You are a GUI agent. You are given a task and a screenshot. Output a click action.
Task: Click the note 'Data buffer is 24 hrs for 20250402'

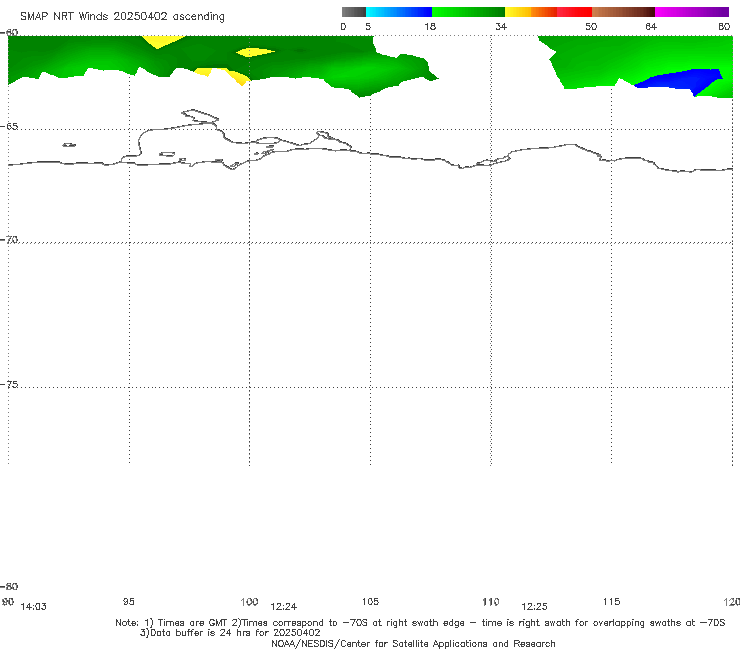click(x=230, y=633)
